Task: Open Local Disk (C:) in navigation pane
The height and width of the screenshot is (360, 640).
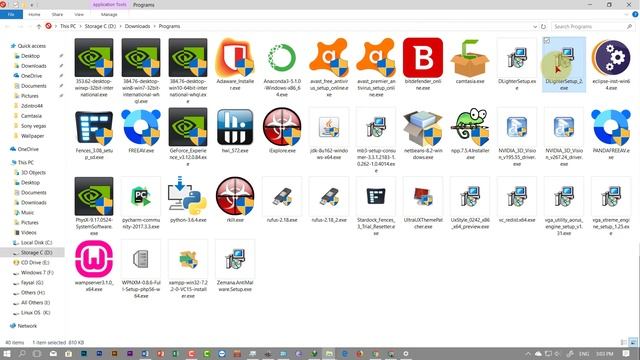Action: point(36,242)
